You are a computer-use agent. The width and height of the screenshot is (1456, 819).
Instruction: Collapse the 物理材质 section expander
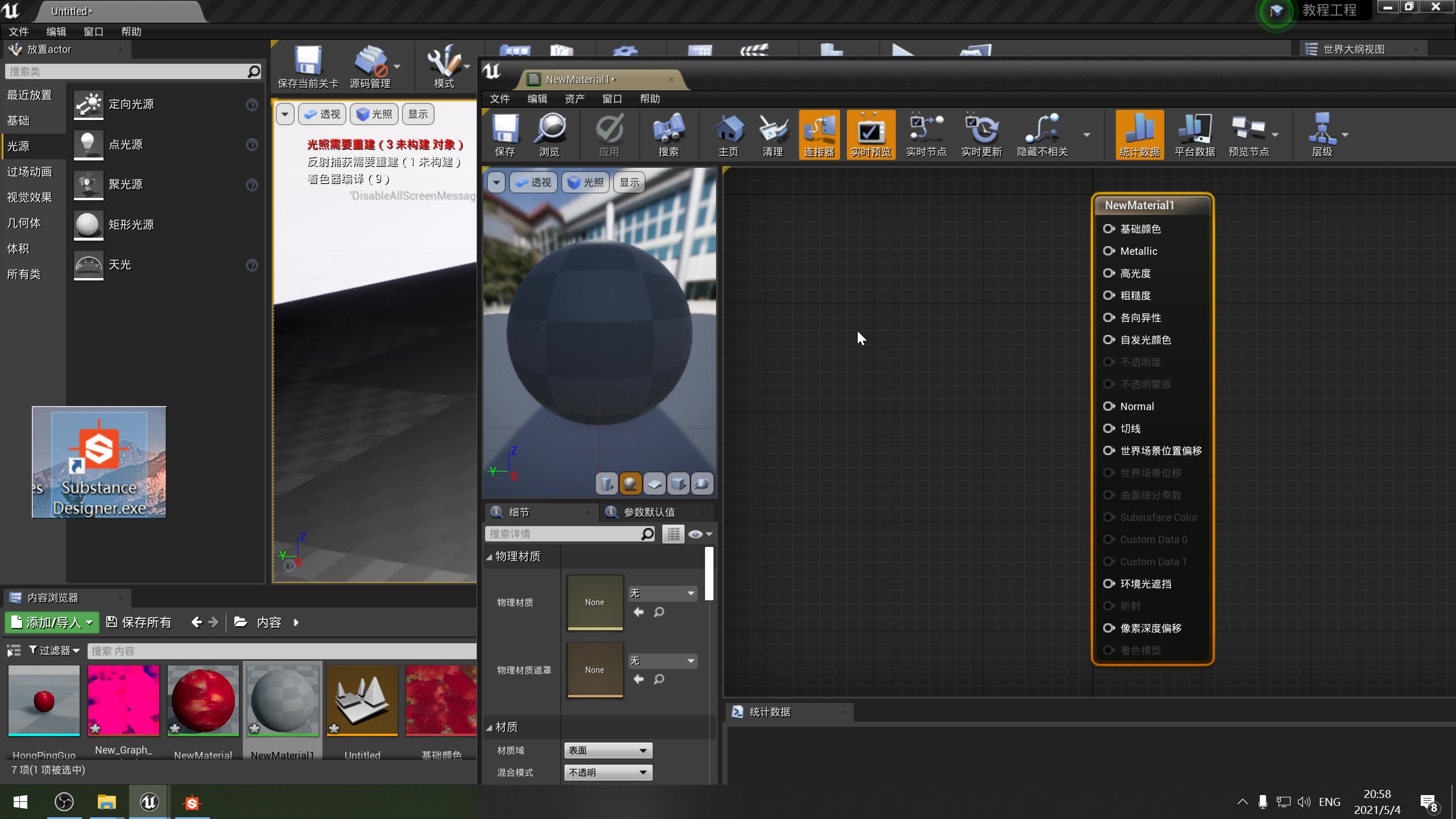[x=489, y=556]
